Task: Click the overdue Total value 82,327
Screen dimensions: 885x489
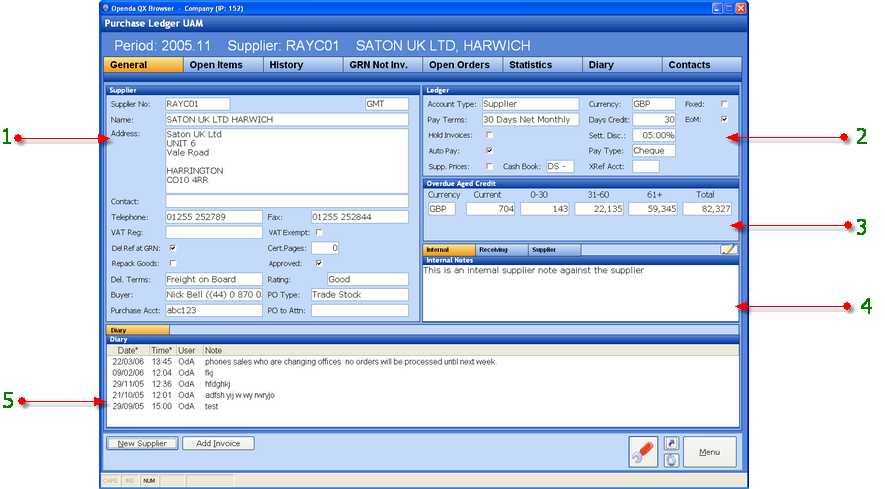Action: point(707,209)
